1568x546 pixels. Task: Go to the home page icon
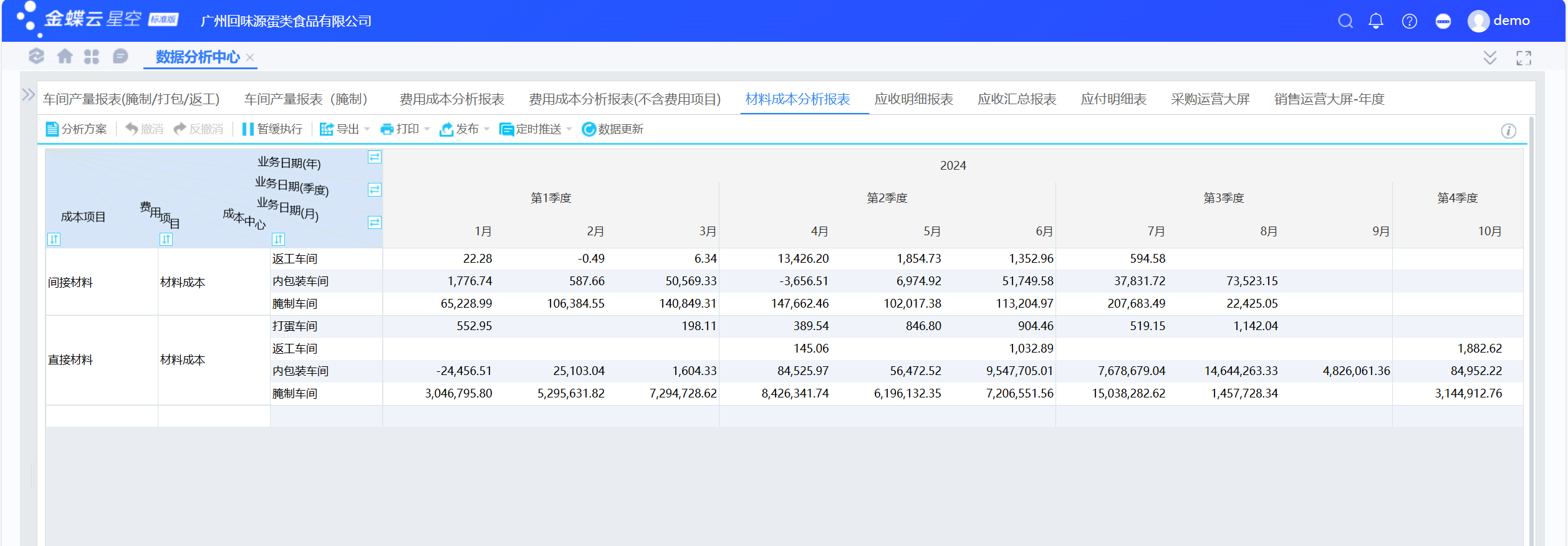coord(65,57)
